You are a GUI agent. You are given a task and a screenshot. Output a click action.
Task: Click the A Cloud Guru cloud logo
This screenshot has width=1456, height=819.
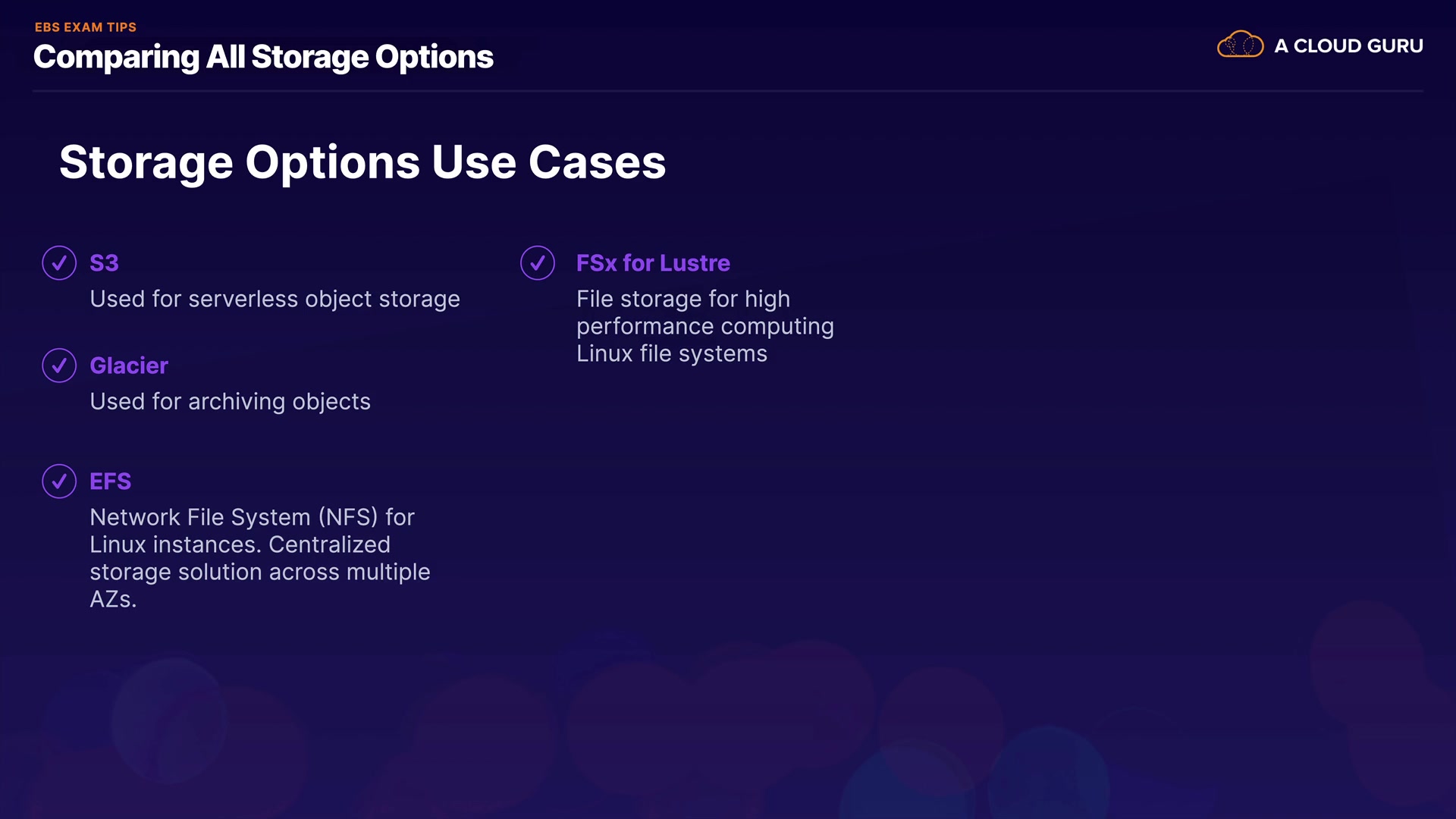coord(1240,45)
